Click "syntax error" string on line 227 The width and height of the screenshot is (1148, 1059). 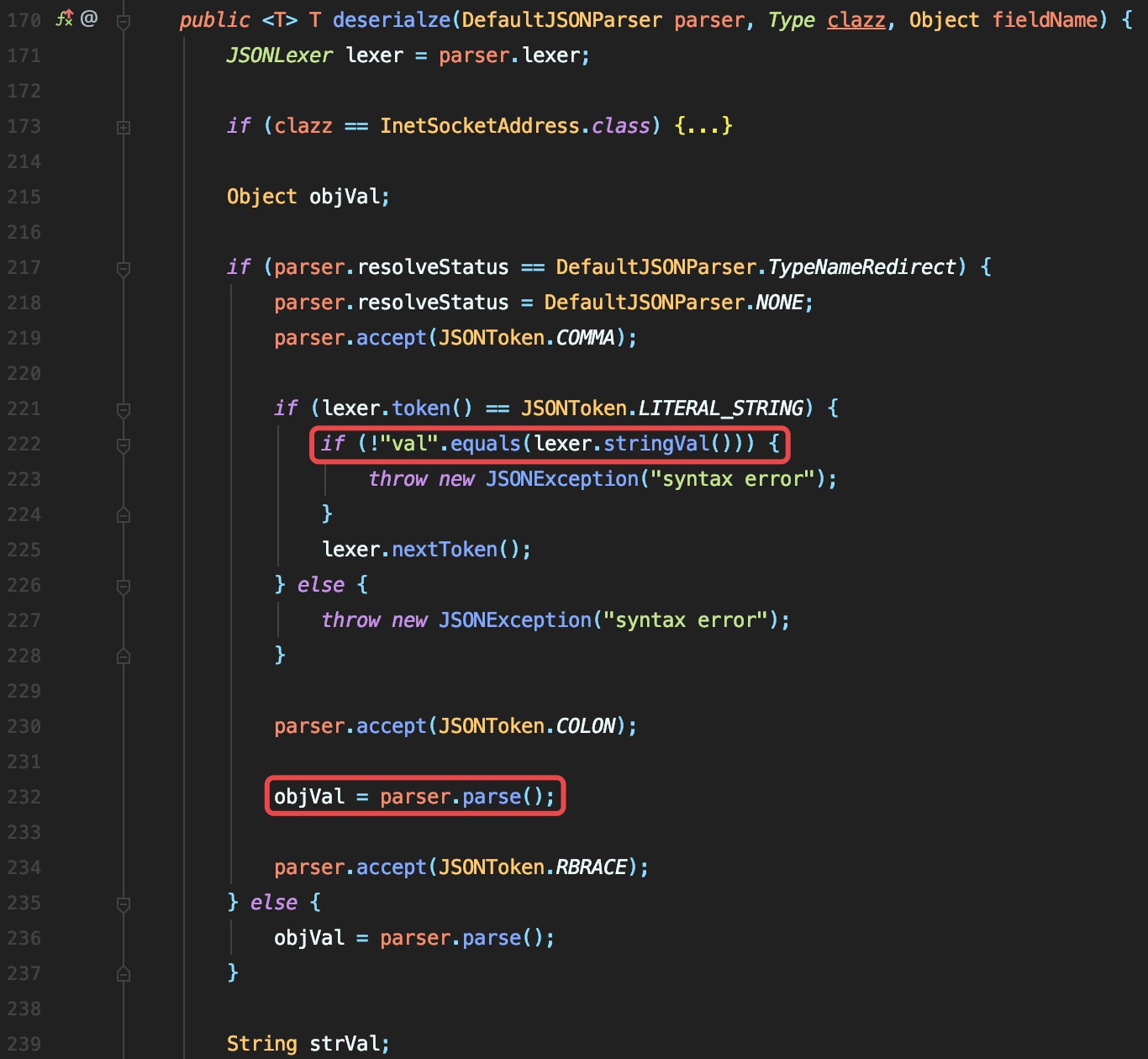686,620
